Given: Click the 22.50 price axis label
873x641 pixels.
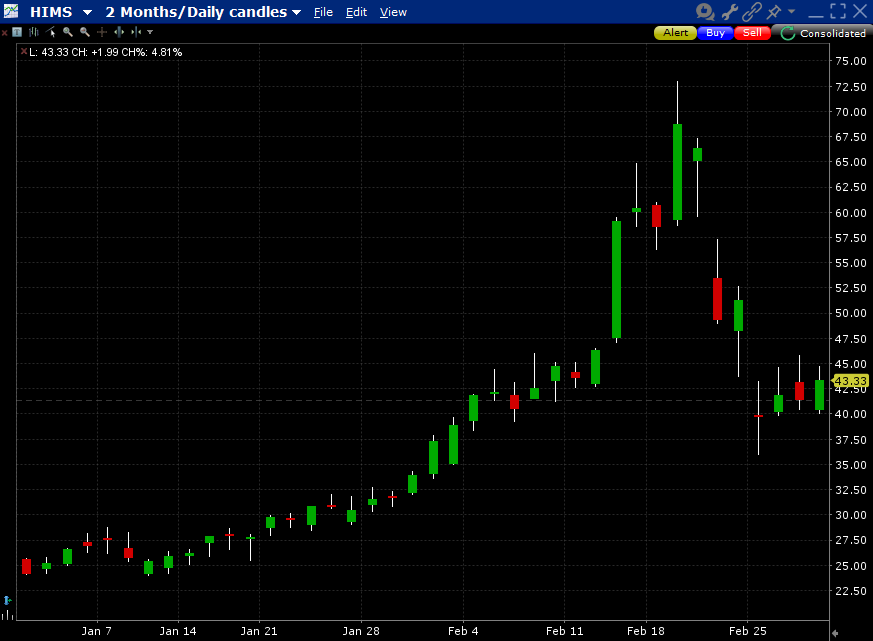Looking at the screenshot, I should tap(851, 591).
